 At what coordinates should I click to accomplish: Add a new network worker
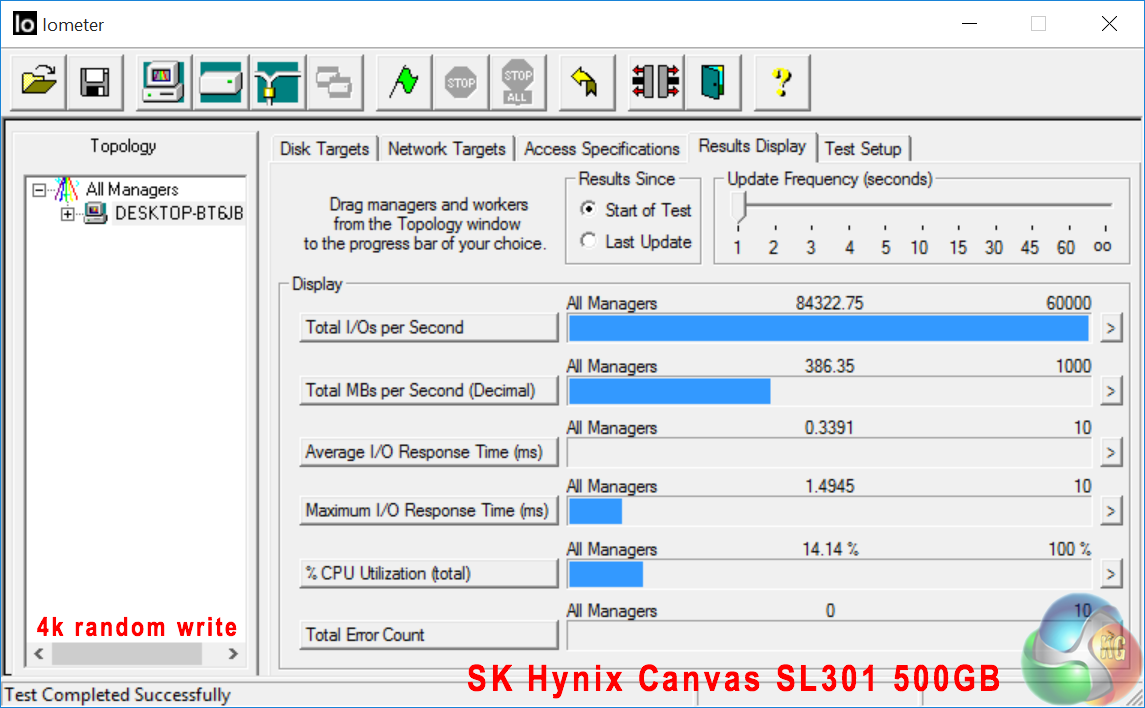(277, 82)
